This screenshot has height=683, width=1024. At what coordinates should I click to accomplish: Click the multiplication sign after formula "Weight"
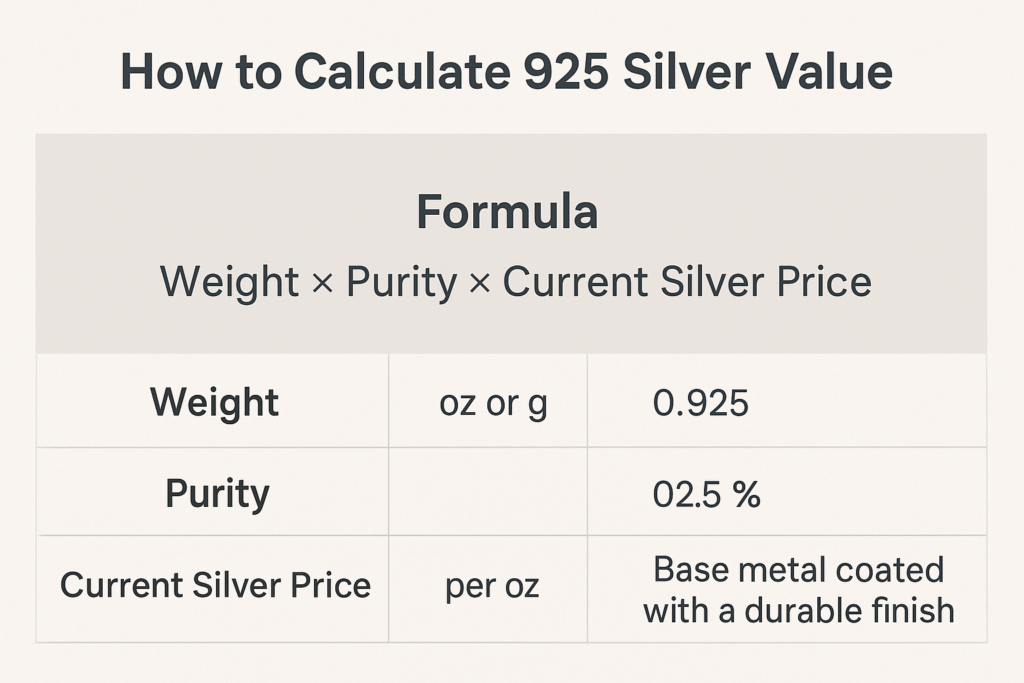(322, 283)
